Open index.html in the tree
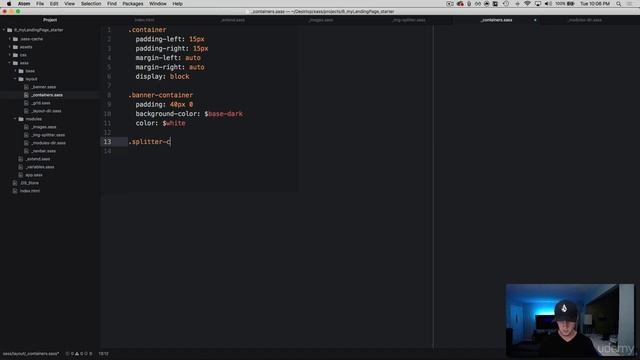The image size is (640, 360). coord(30,191)
